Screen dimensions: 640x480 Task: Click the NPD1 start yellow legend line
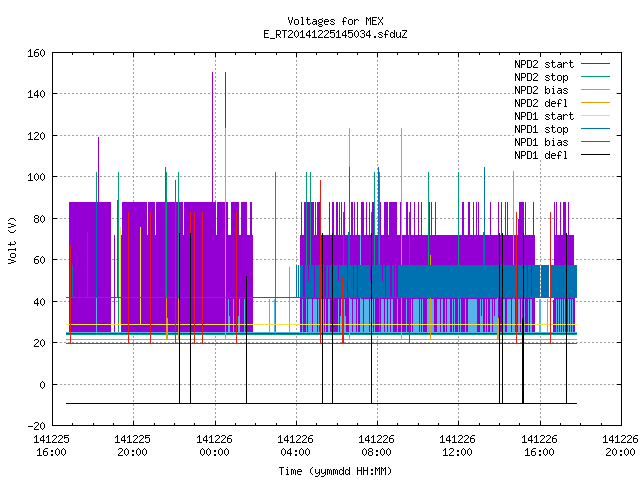(x=595, y=116)
